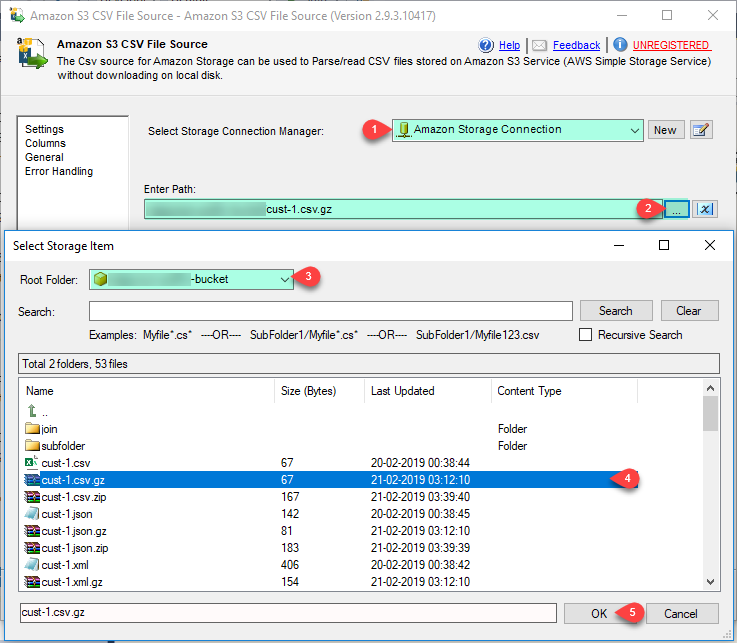
Task: Enable the Recursive Search checkbox
Action: click(x=585, y=335)
